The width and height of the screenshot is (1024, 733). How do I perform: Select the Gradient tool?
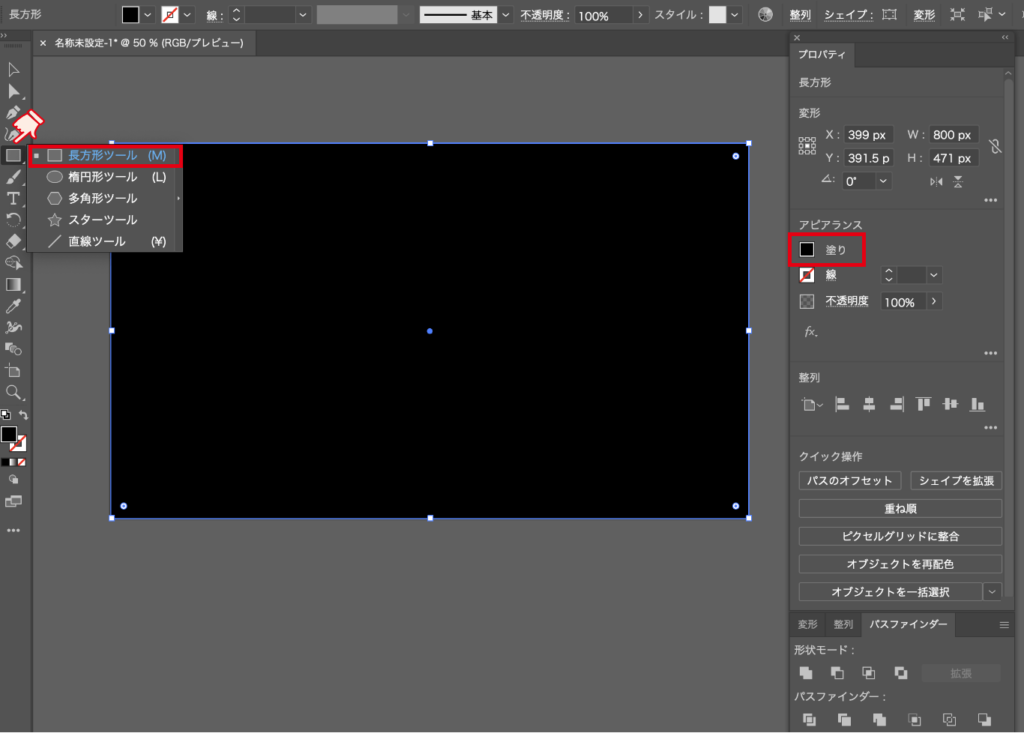(x=13, y=285)
